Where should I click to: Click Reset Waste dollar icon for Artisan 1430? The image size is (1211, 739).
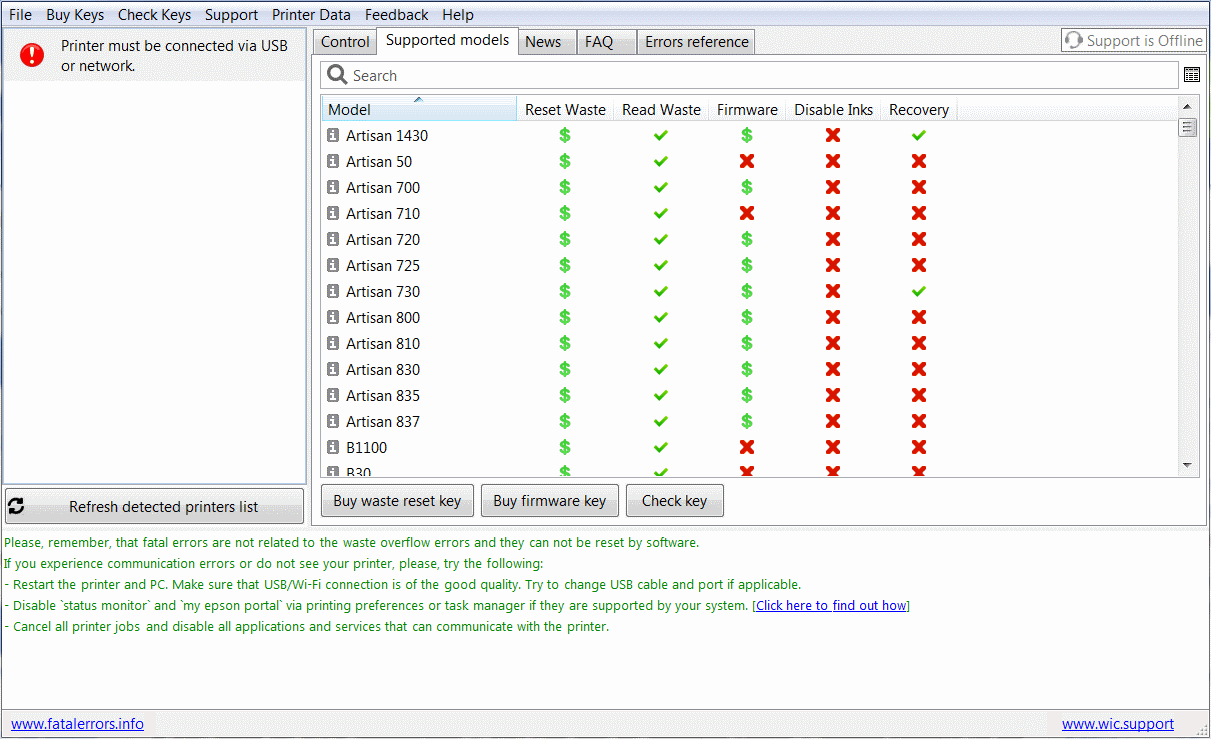coord(565,135)
